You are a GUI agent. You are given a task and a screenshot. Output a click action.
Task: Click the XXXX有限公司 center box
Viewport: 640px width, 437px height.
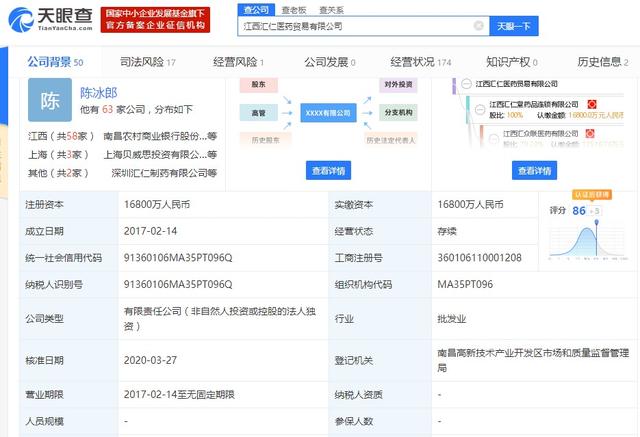click(x=328, y=113)
